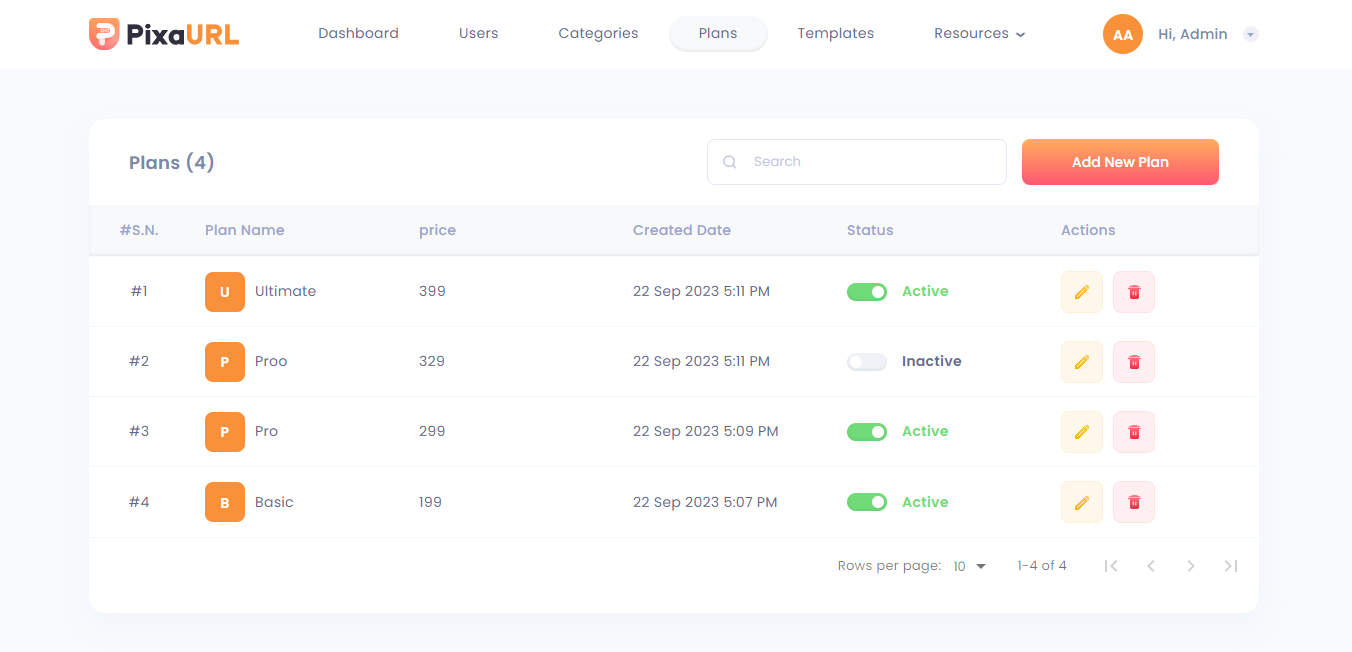Click the Add New Plan button

tap(1120, 162)
